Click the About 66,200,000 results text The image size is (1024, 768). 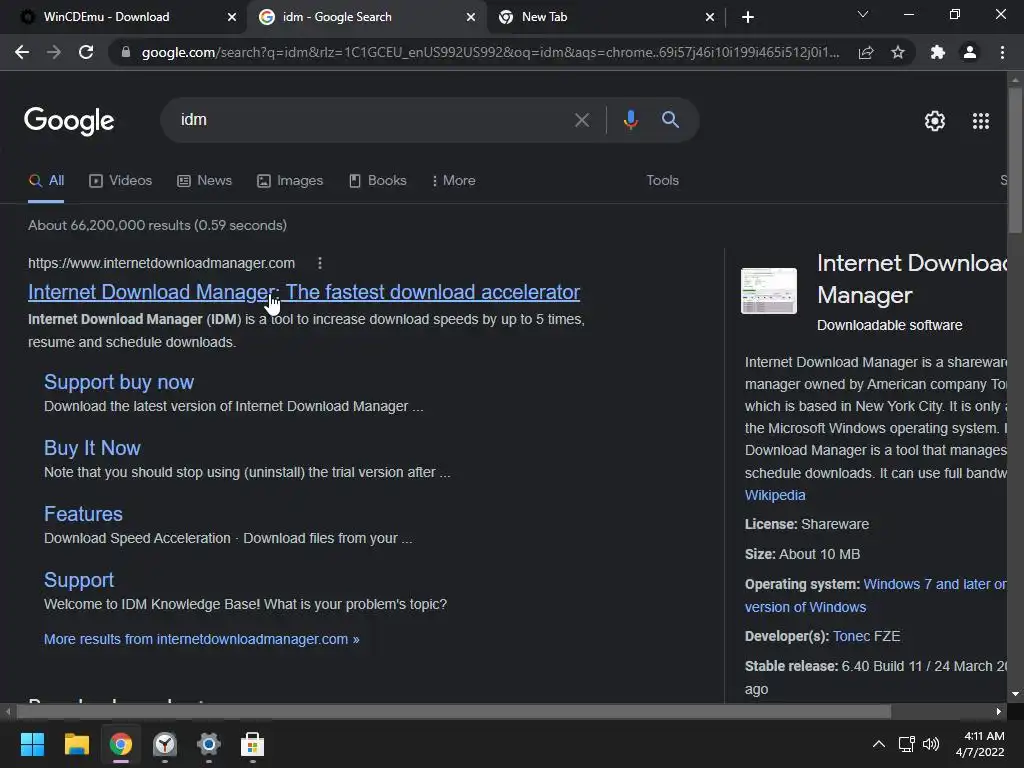point(157,225)
